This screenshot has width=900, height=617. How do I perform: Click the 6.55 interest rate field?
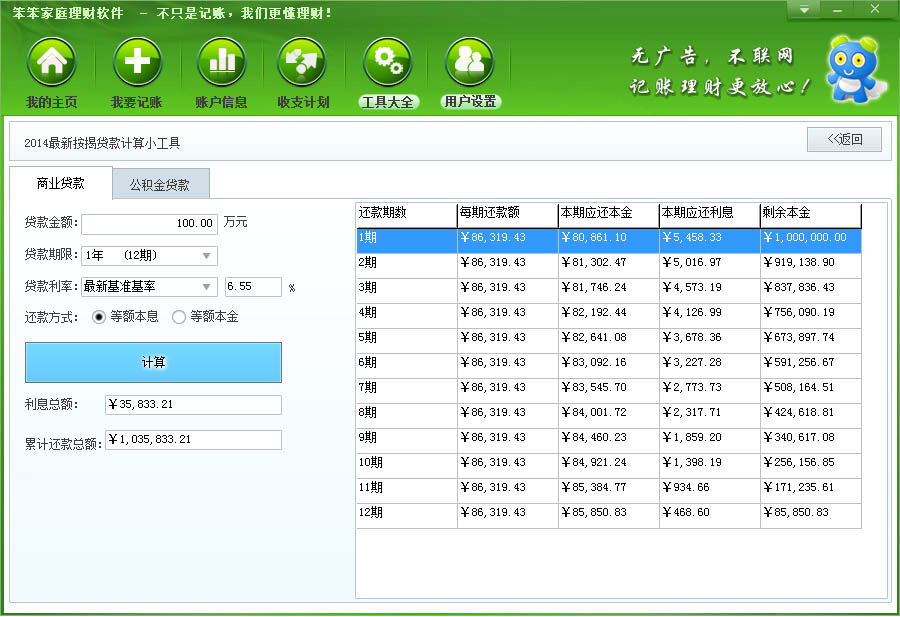pyautogui.click(x=253, y=287)
